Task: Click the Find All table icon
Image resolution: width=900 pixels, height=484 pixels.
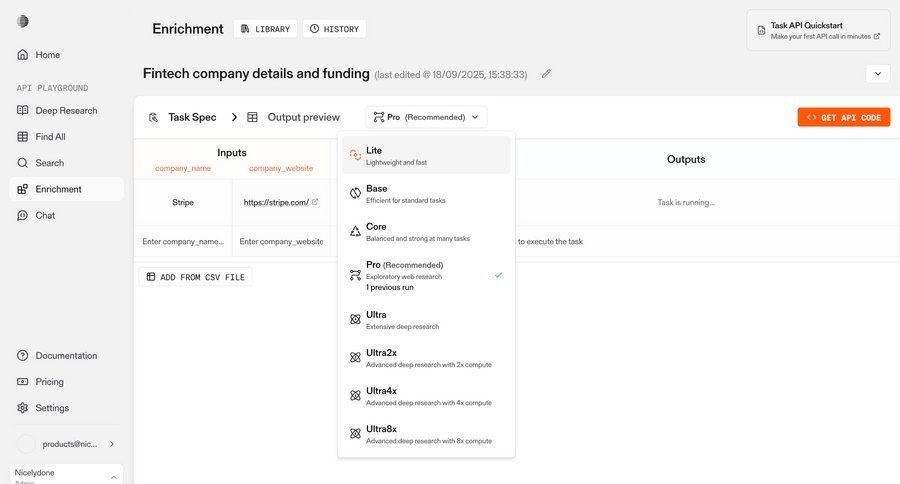Action: pyautogui.click(x=23, y=137)
